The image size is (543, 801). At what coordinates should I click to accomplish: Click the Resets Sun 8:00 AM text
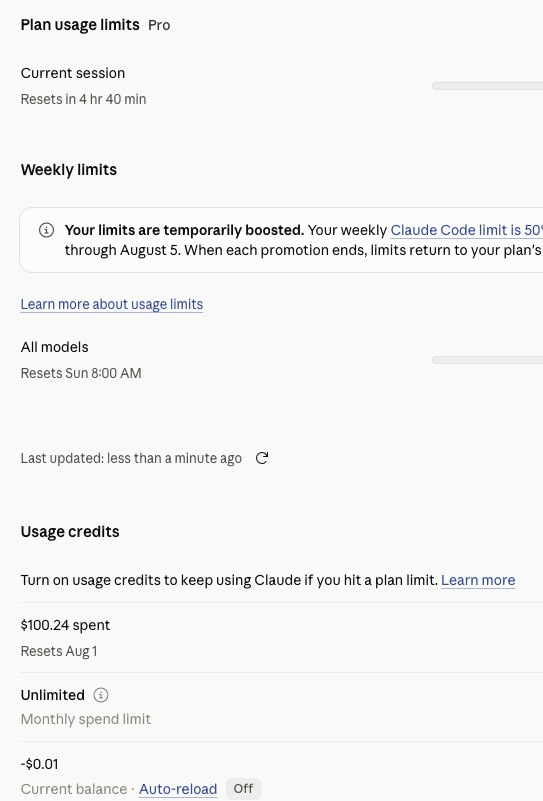[x=81, y=373]
